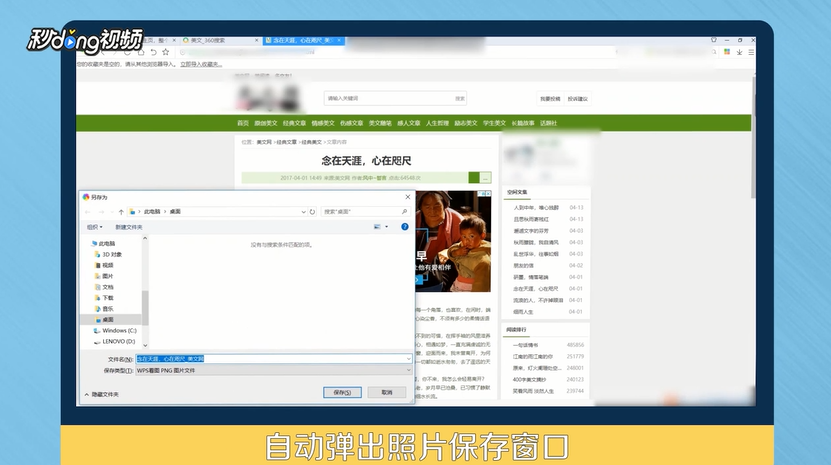The width and height of the screenshot is (831, 465).
Task: Close the Save As dialog with X
Action: pos(408,197)
